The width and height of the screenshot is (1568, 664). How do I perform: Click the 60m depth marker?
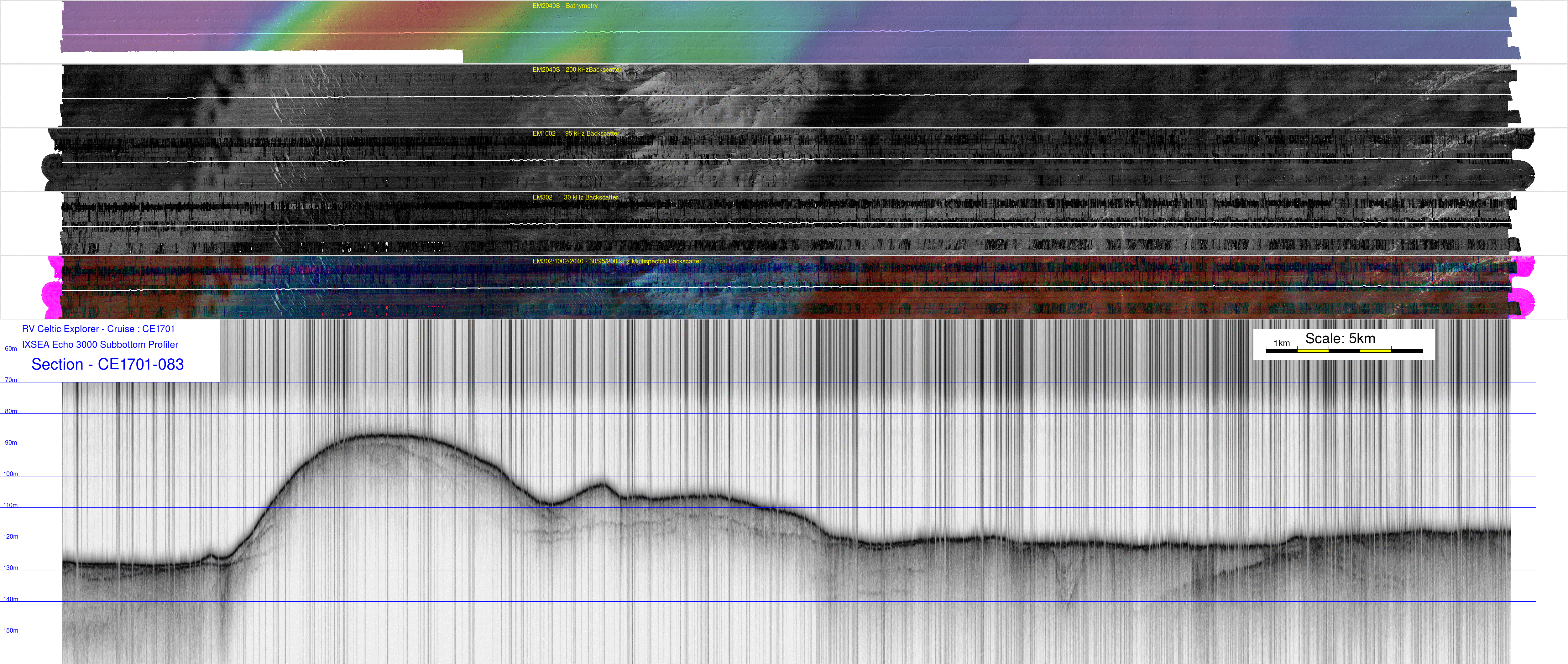(x=11, y=349)
